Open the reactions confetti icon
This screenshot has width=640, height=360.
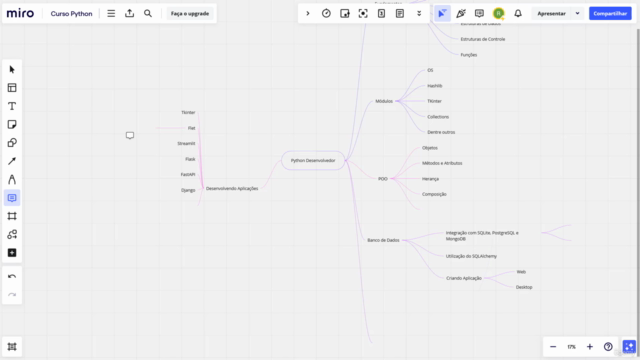coord(461,13)
